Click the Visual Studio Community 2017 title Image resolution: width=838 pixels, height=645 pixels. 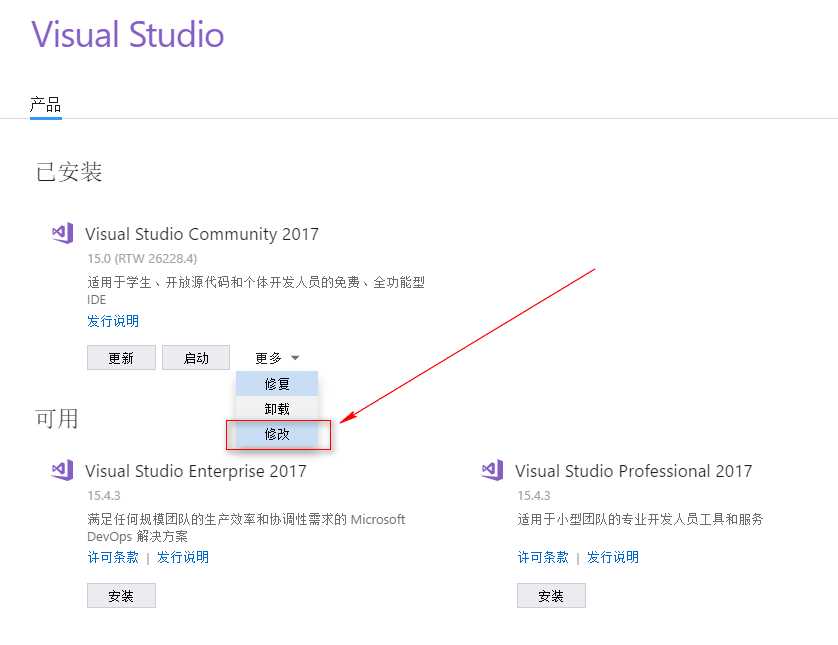pos(202,234)
